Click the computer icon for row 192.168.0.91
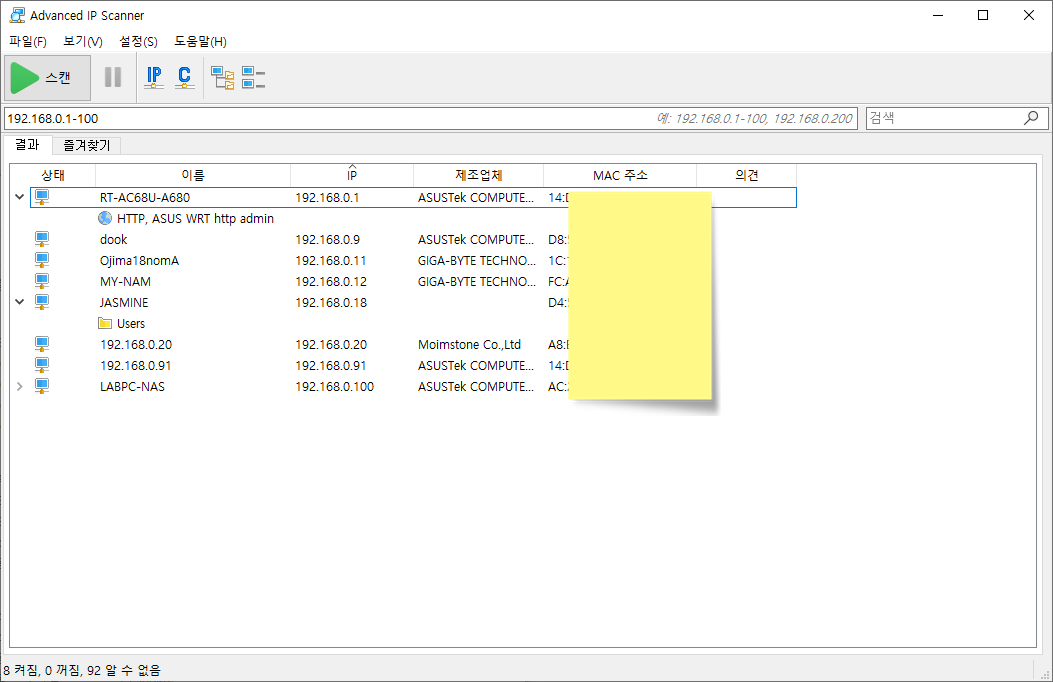 [42, 364]
